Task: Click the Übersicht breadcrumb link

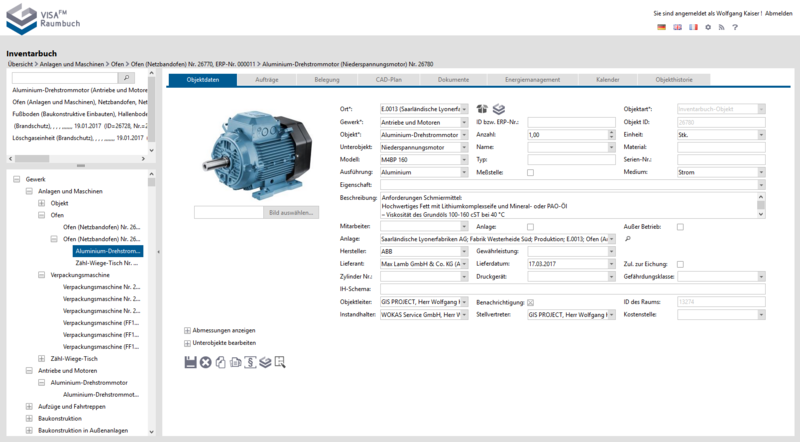Action: 20,64
